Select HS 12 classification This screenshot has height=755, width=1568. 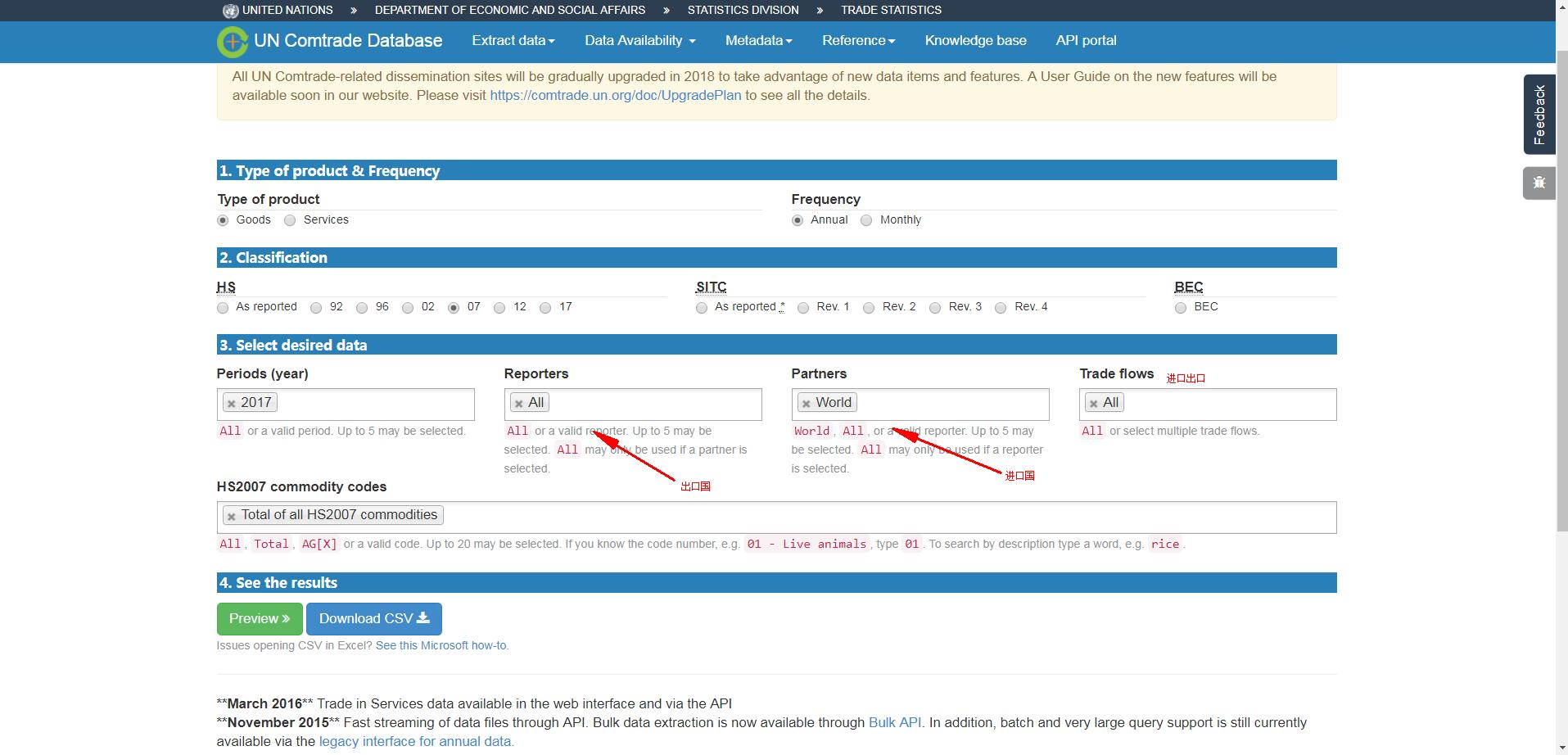click(499, 308)
